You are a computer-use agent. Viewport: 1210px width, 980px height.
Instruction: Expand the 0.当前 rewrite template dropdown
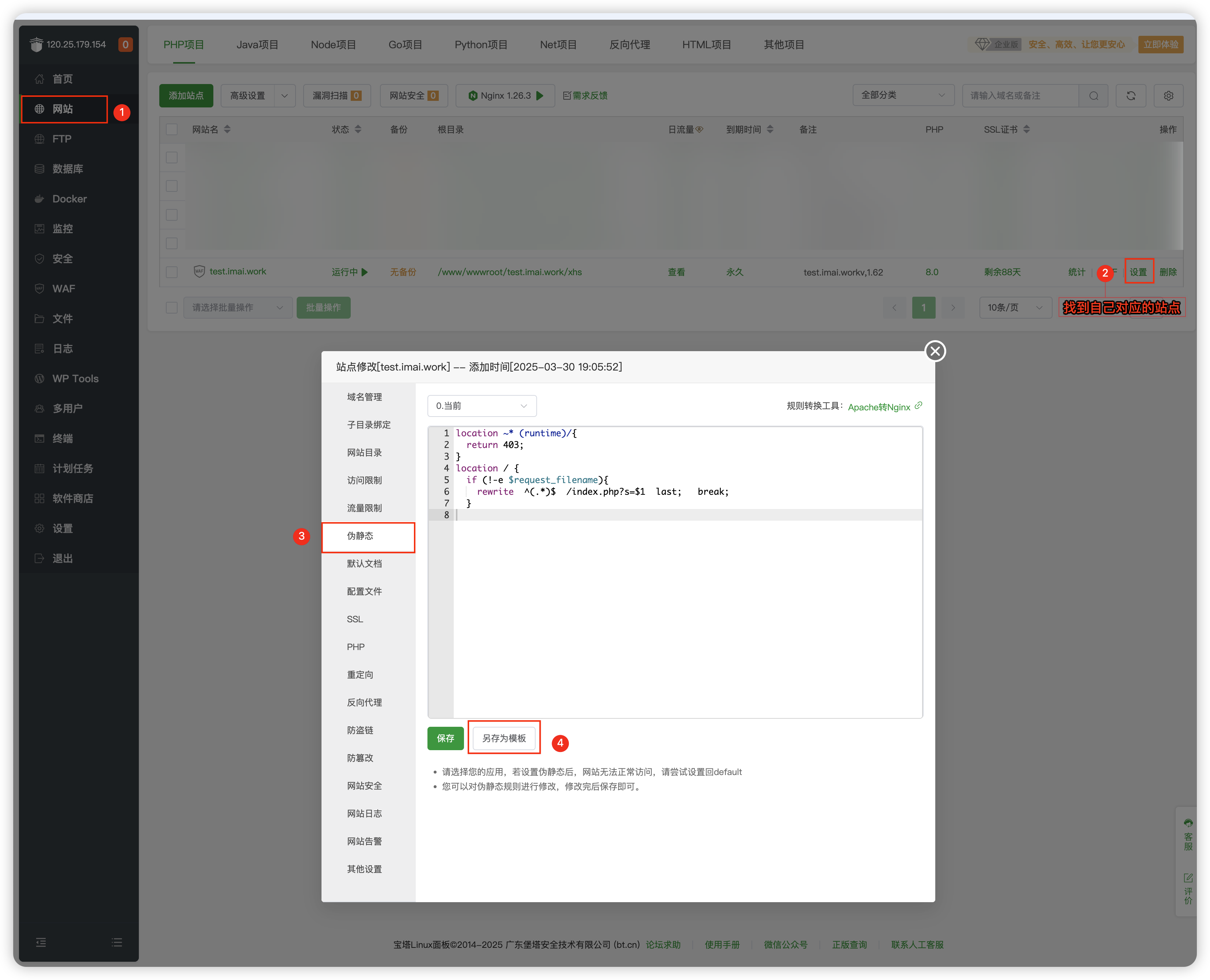pos(482,406)
